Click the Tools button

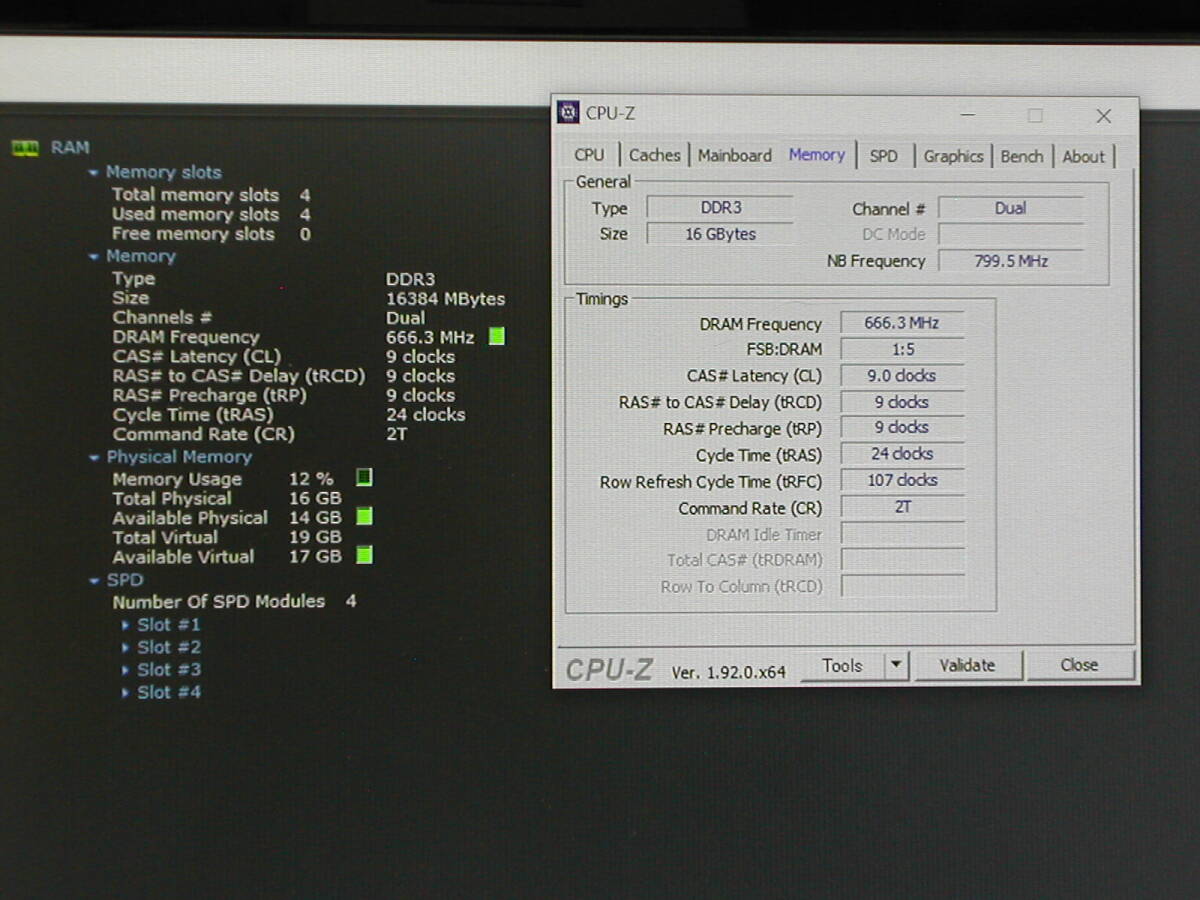pyautogui.click(x=842, y=665)
